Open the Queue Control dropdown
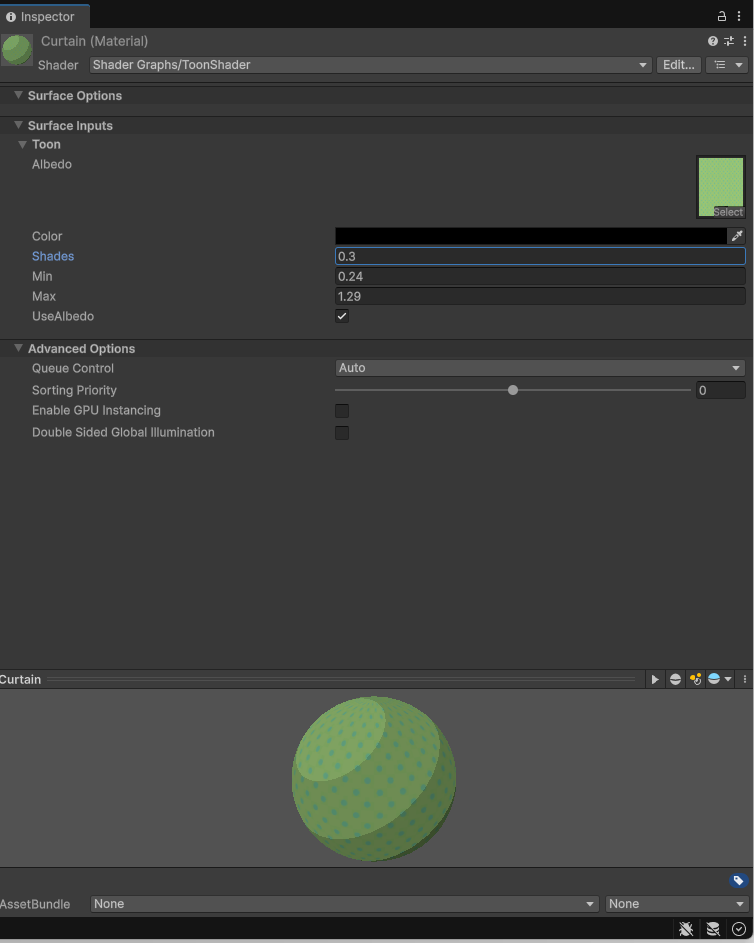This screenshot has width=754, height=943. 540,368
